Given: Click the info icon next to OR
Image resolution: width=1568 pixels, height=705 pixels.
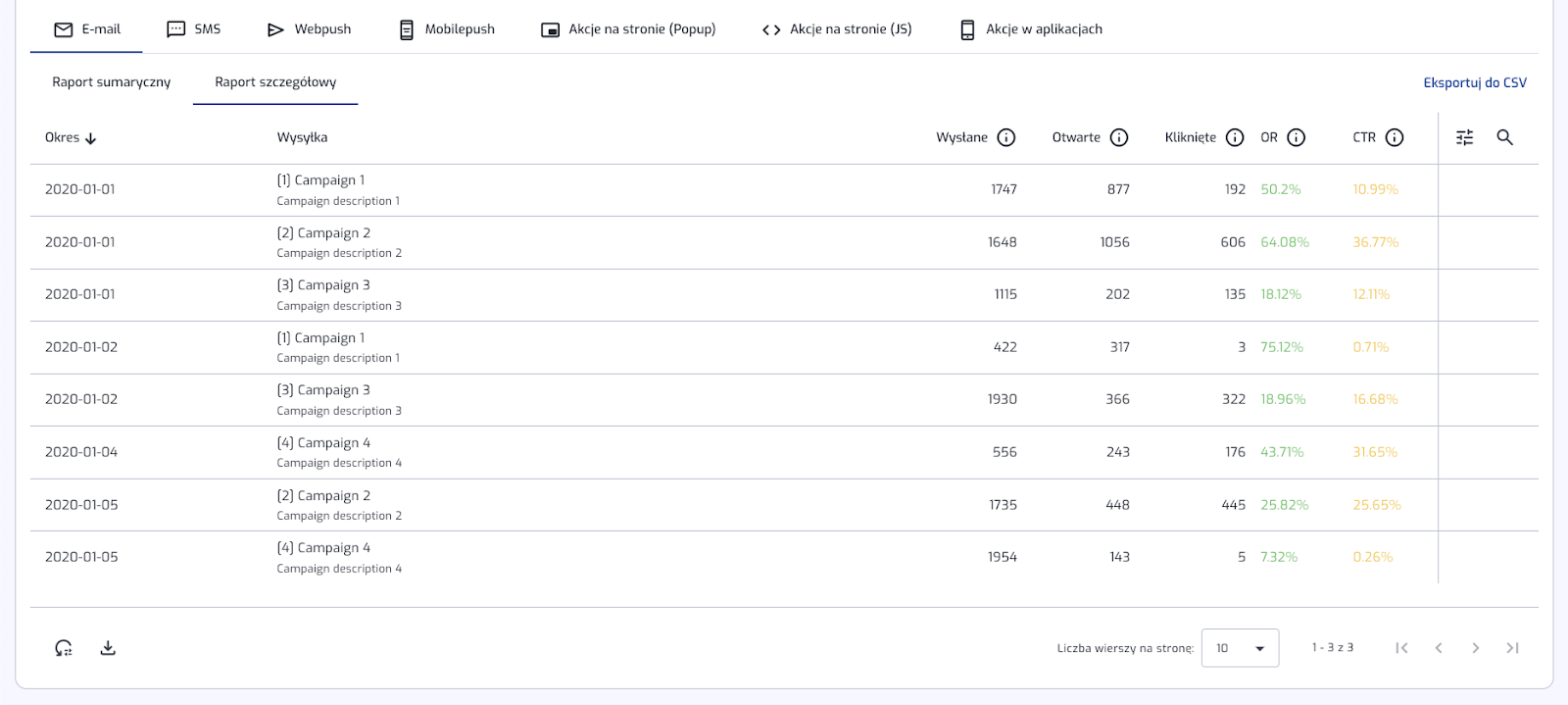Looking at the screenshot, I should [1296, 137].
